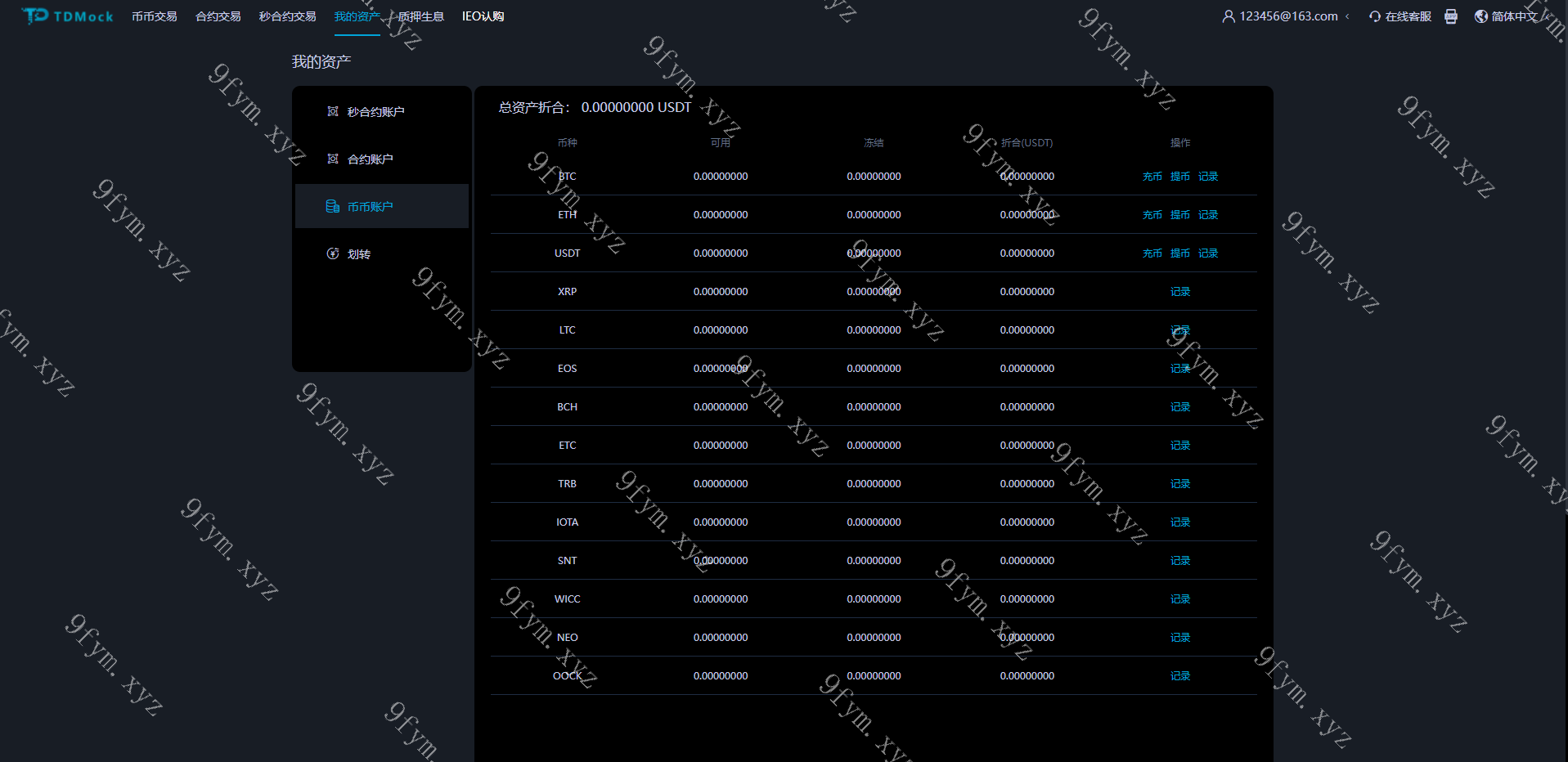1568x762 pixels.
Task: Click 充币 deposit for ETH
Action: pos(1152,215)
